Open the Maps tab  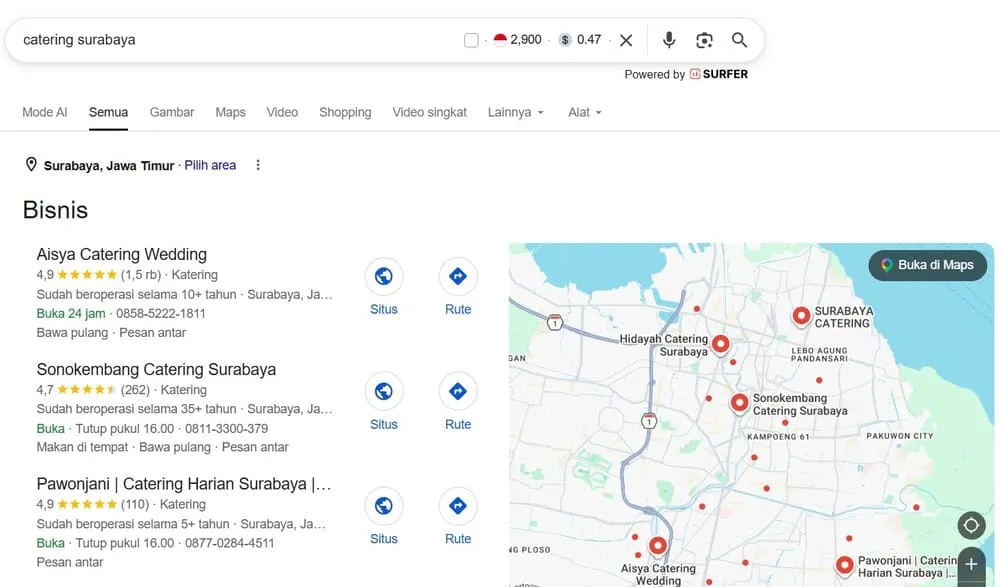point(230,112)
